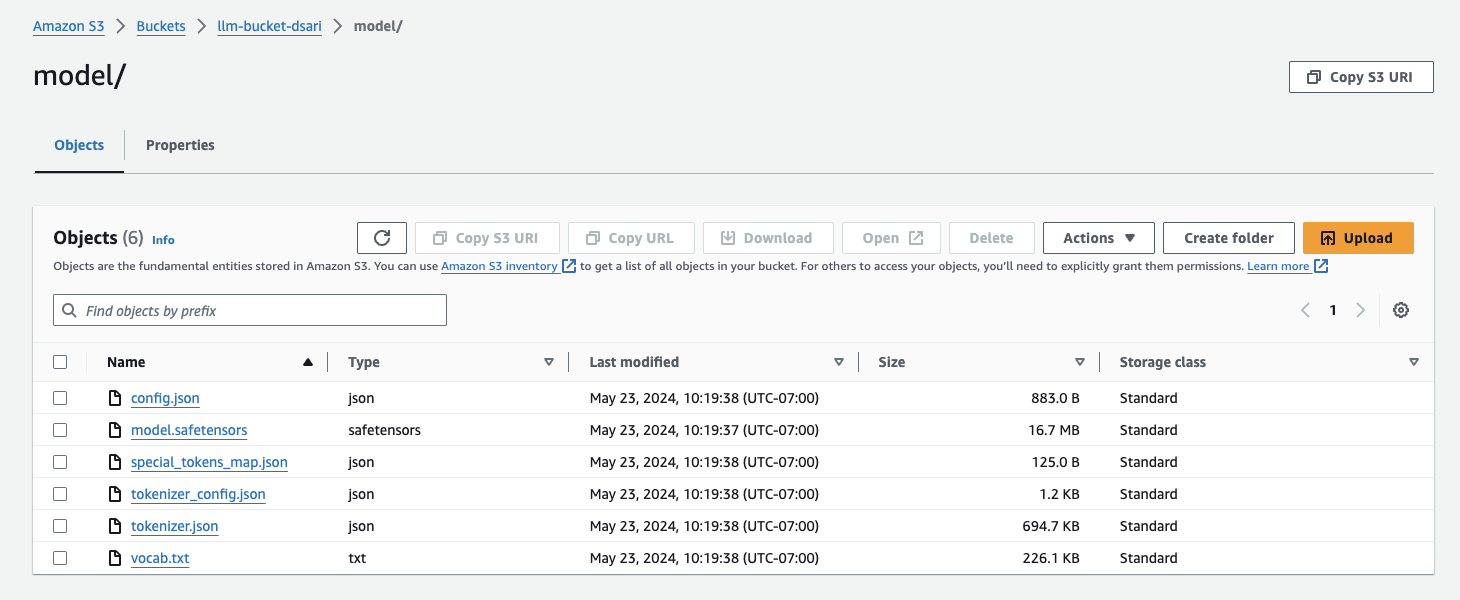The width and height of the screenshot is (1460, 600).
Task: Click the external link icon after Learn more
Action: pyautogui.click(x=1321, y=266)
